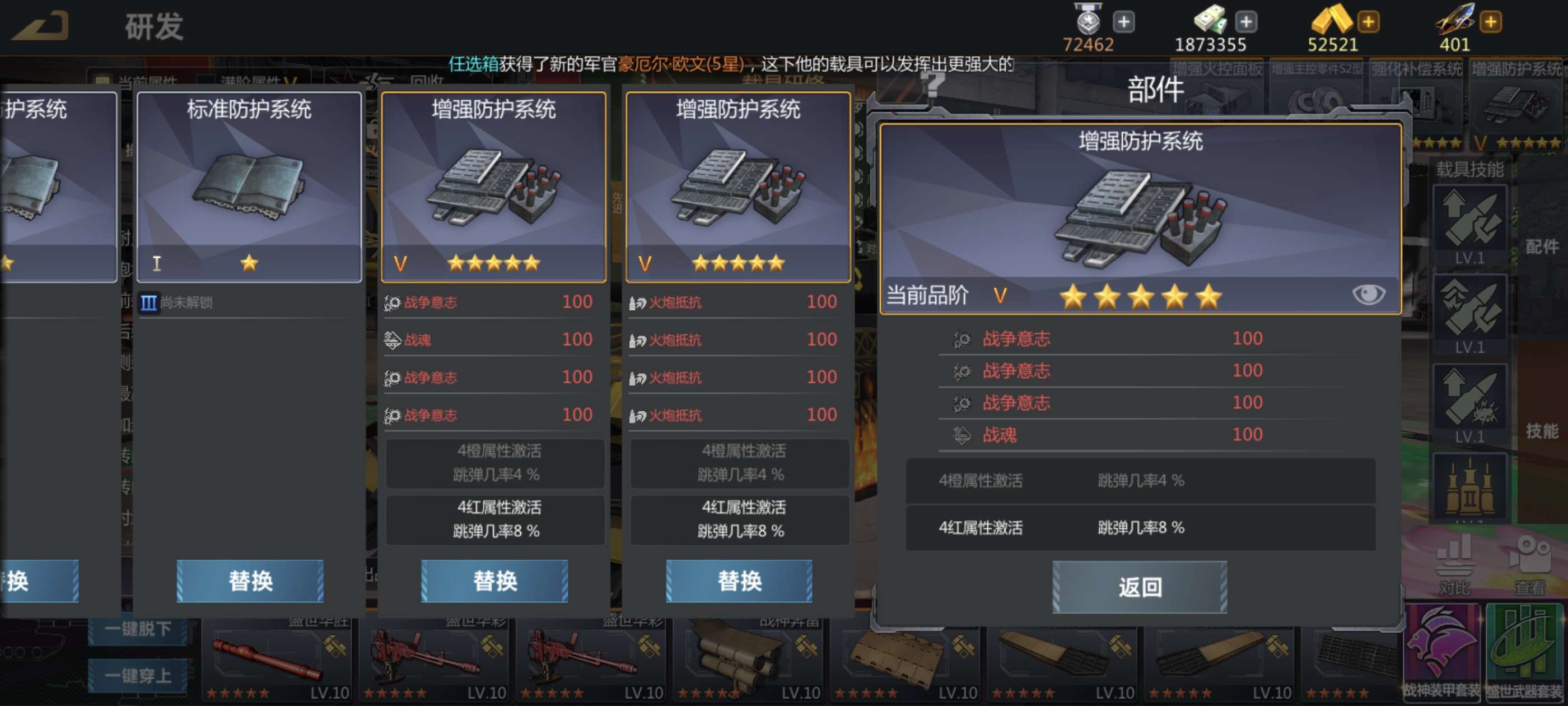The image size is (1568, 706).
Task: Click the question mark help icon
Action: (932, 84)
